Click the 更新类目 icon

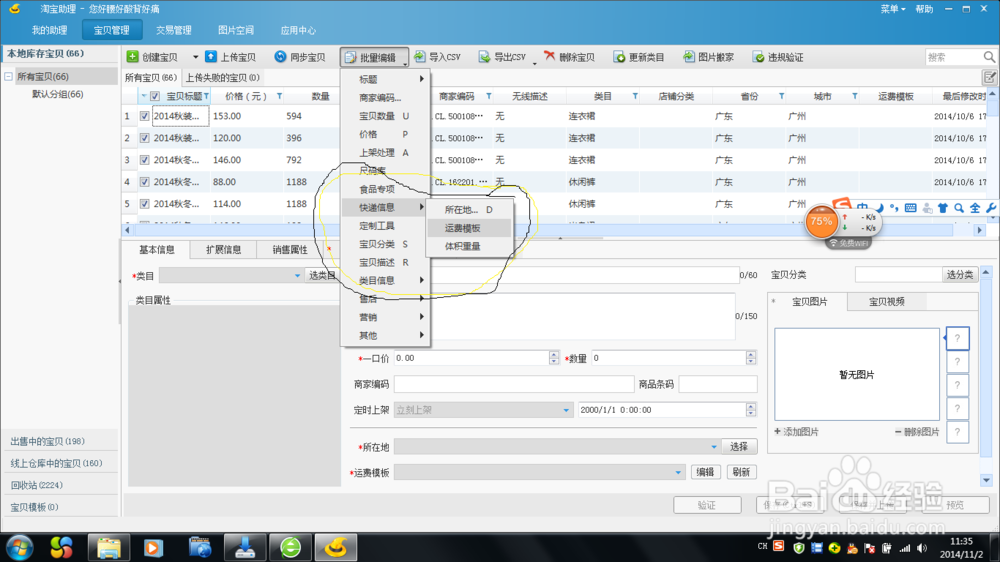point(619,57)
